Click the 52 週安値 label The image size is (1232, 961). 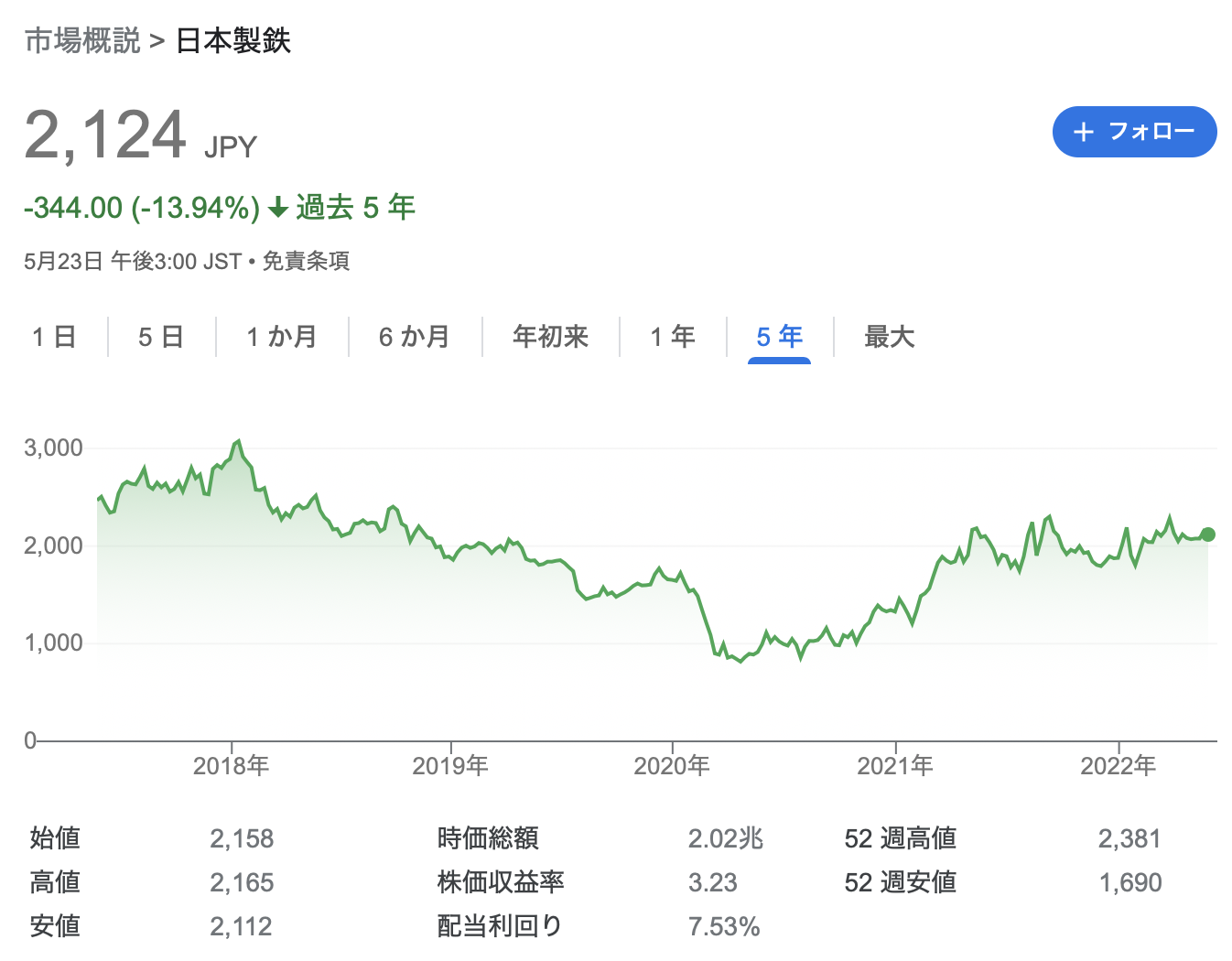pyautogui.click(x=901, y=882)
